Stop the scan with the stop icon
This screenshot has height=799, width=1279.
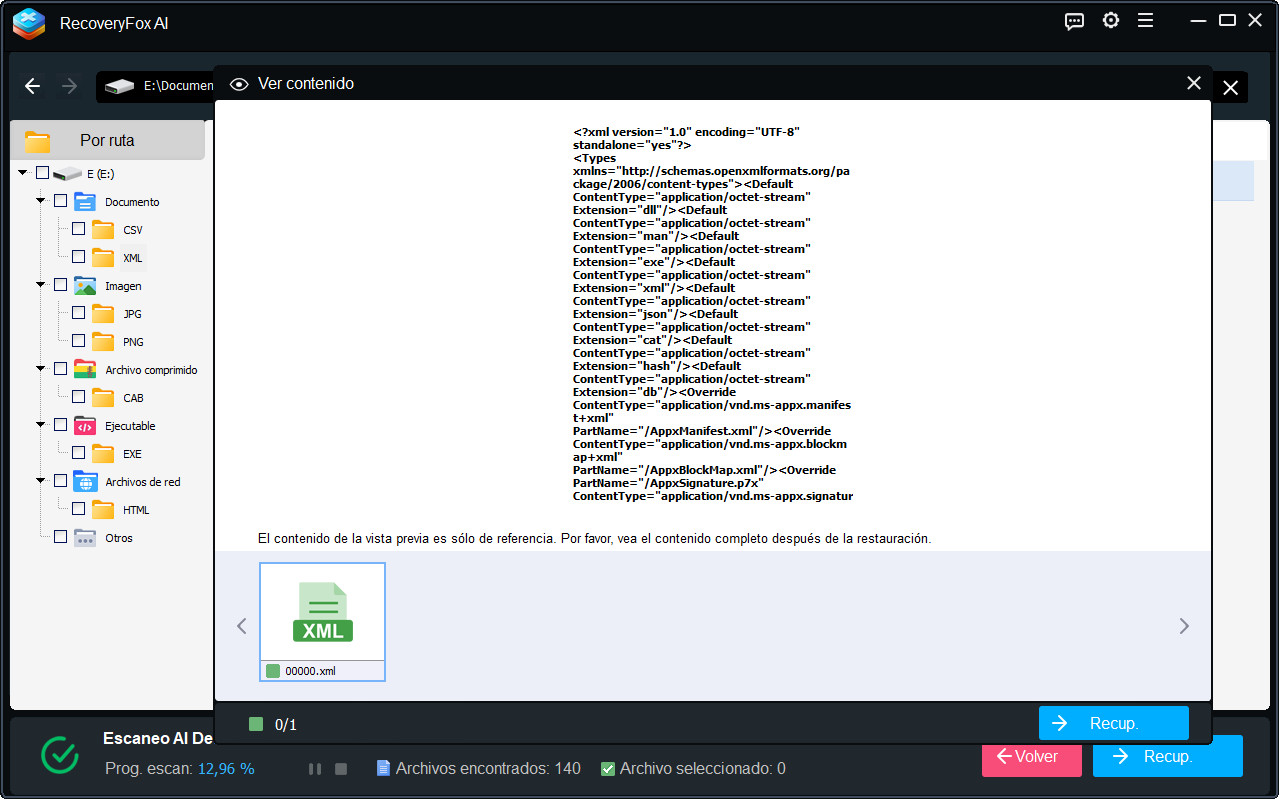tap(340, 768)
